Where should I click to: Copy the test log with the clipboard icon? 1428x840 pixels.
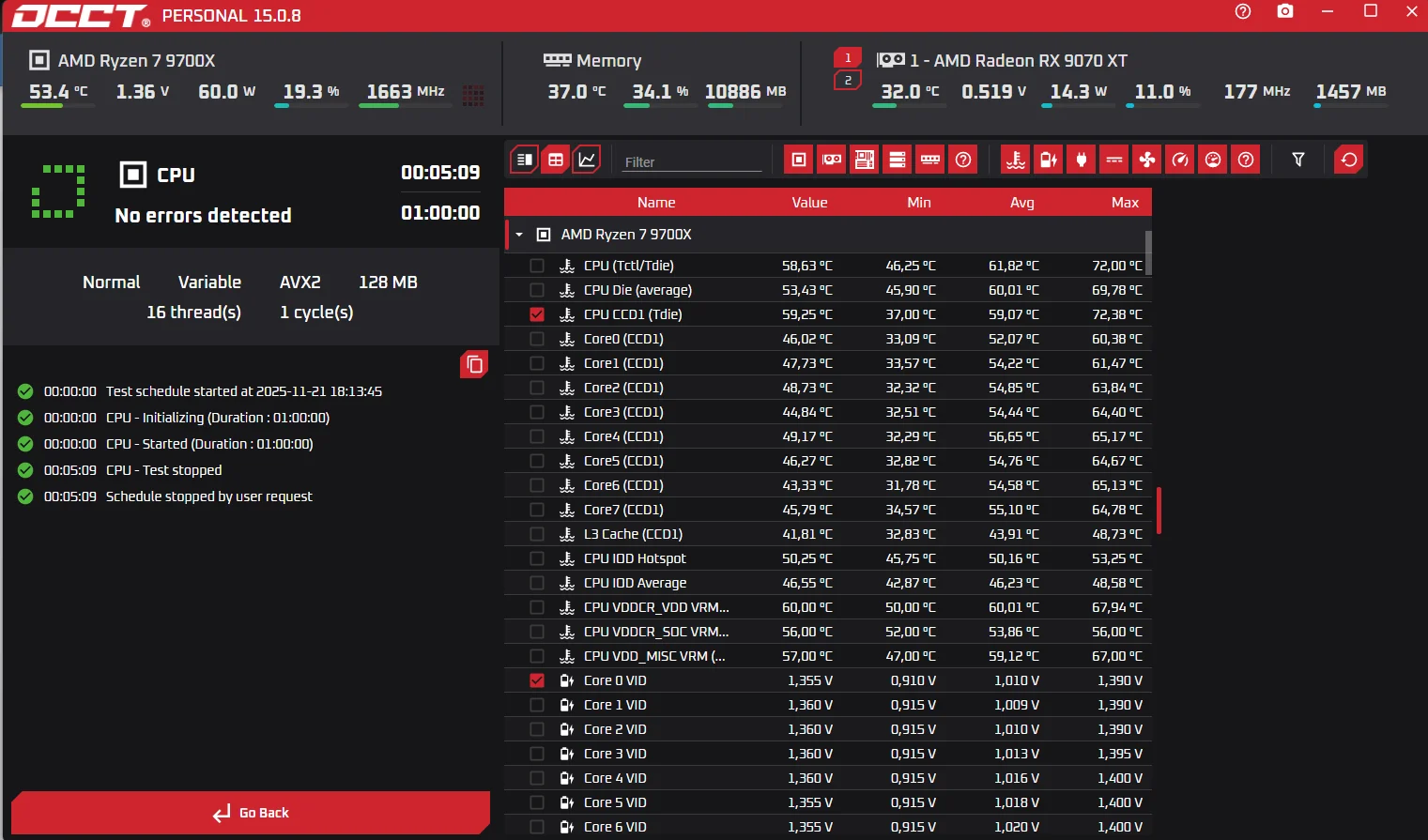(x=474, y=364)
